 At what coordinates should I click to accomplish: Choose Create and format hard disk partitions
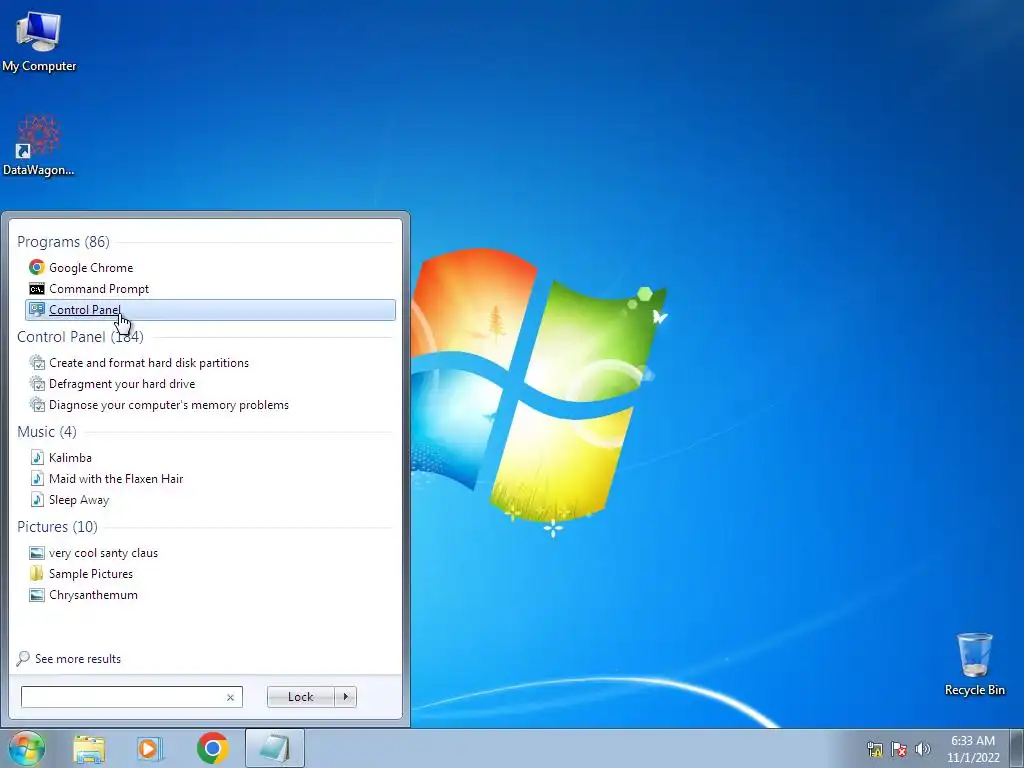pos(149,362)
